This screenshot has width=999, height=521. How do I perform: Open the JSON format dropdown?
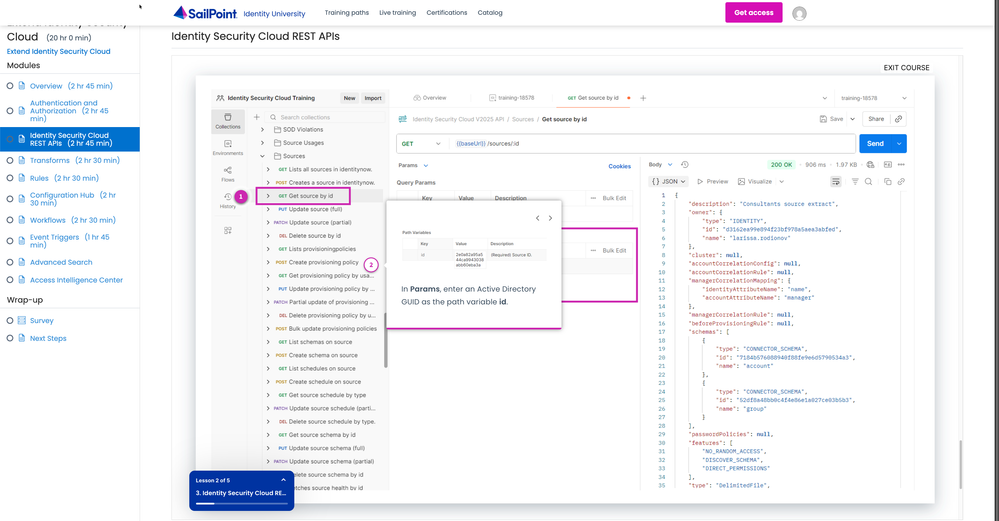pos(668,182)
